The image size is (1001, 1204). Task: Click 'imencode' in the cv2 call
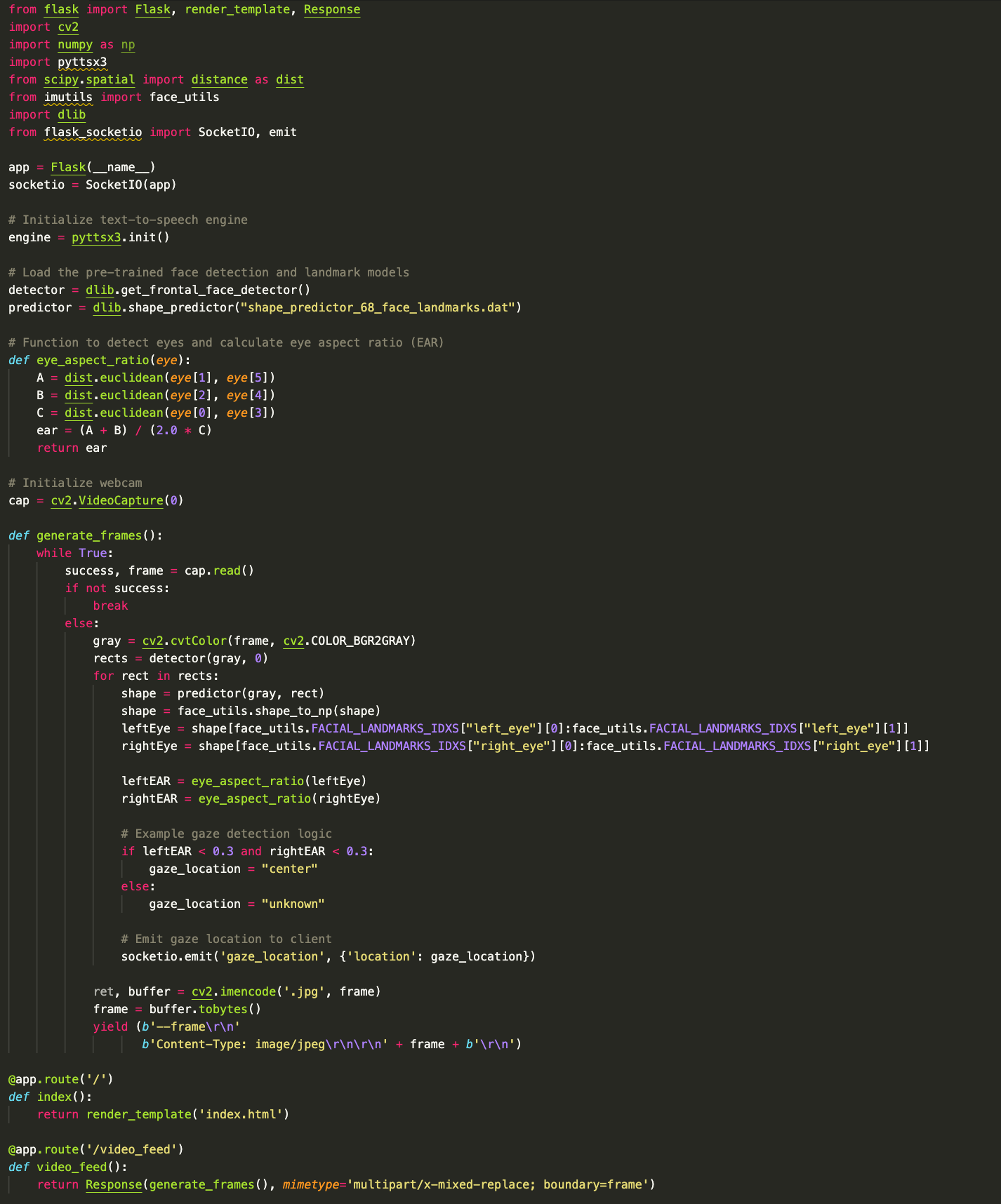point(247,992)
